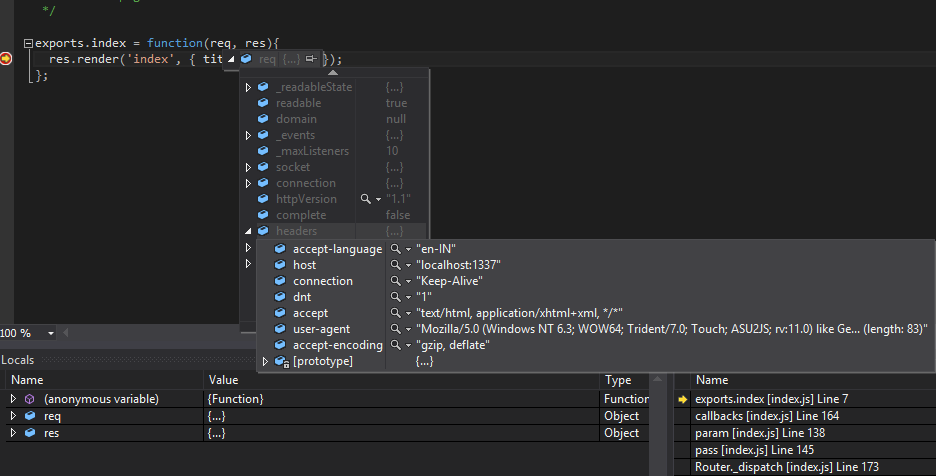Click the _maxListeners property icon
936x476 pixels.
coord(263,151)
